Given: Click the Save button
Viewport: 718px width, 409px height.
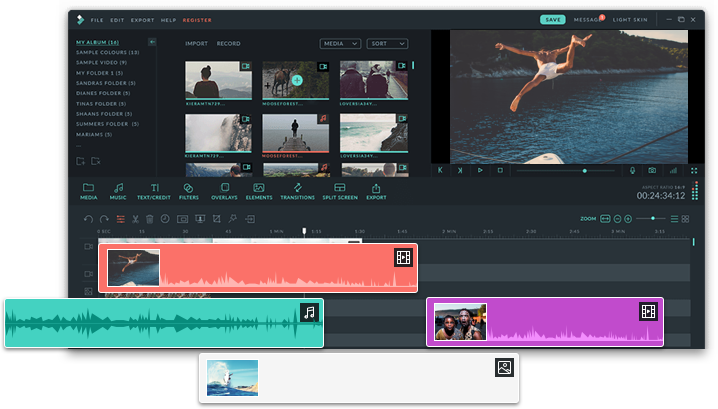Looking at the screenshot, I should tap(552, 19).
